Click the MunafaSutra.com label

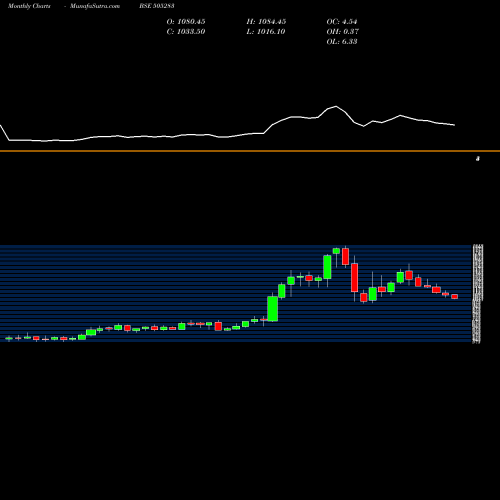[95, 6]
